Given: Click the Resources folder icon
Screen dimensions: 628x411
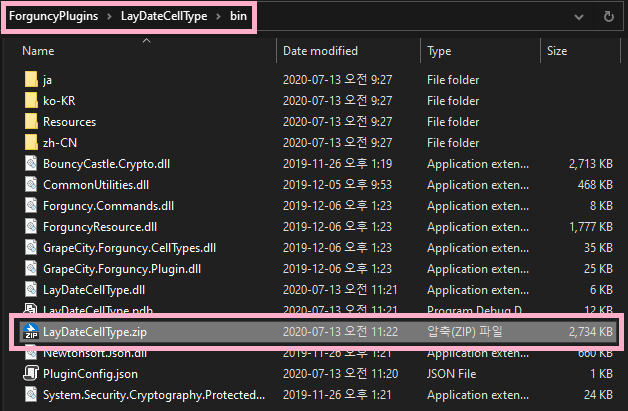Looking at the screenshot, I should point(30,122).
